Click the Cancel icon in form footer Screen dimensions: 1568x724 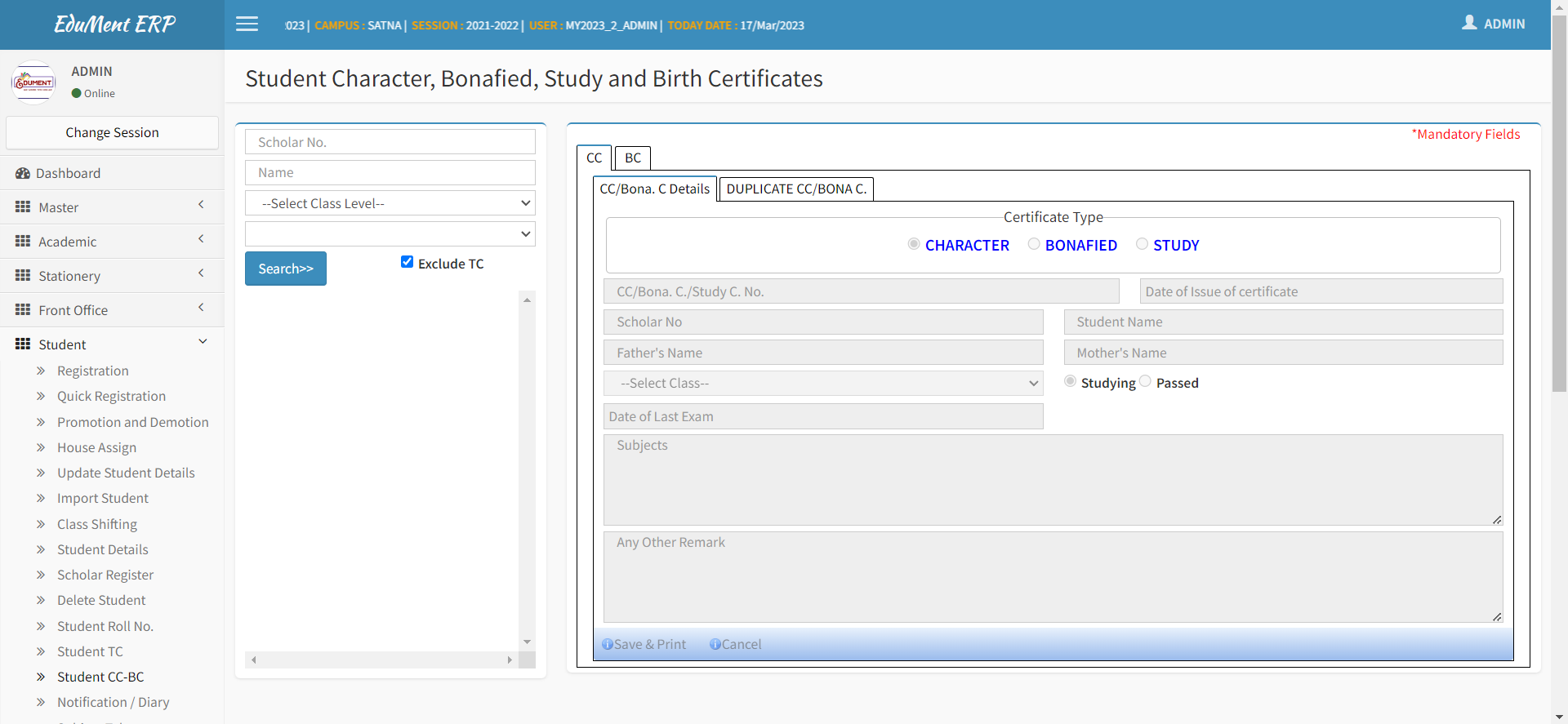tap(715, 644)
